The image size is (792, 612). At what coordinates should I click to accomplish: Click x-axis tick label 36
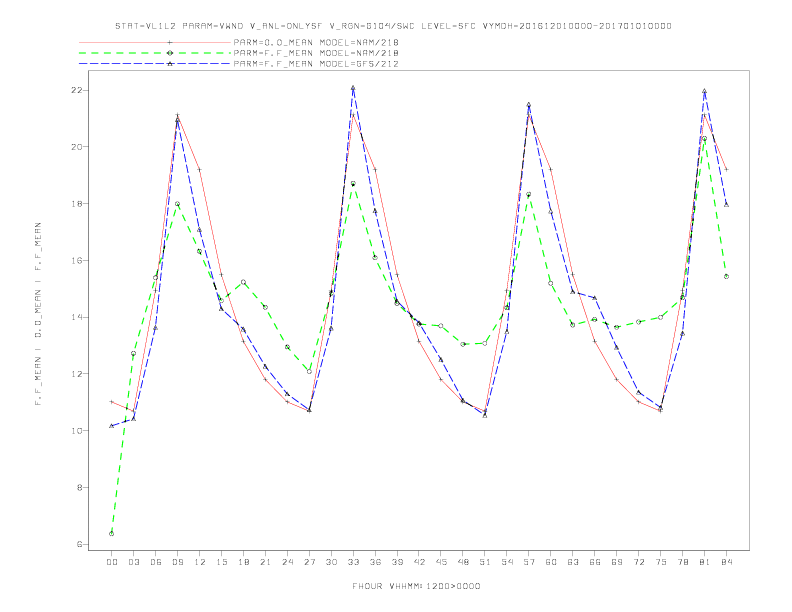click(375, 562)
